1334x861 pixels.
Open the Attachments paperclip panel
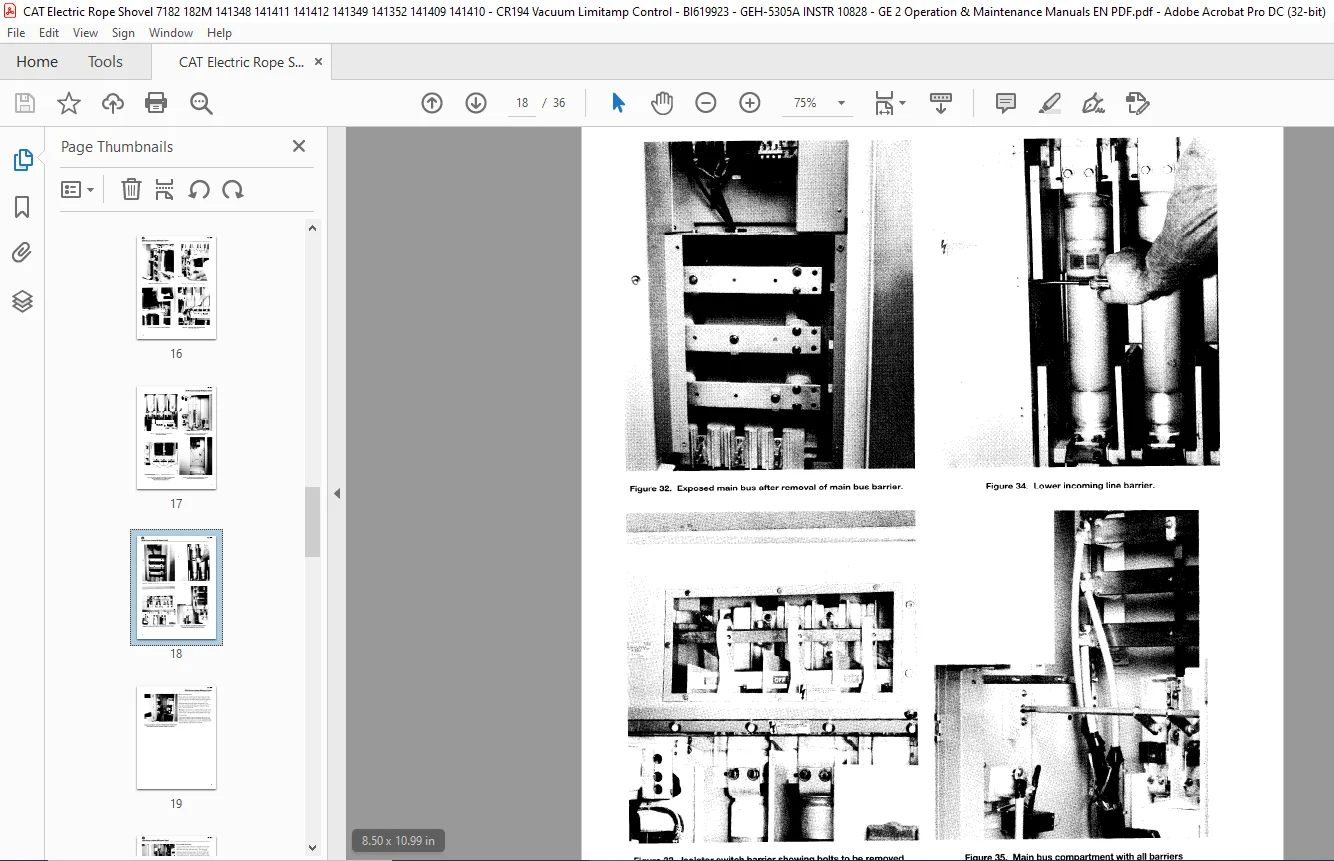(x=22, y=253)
